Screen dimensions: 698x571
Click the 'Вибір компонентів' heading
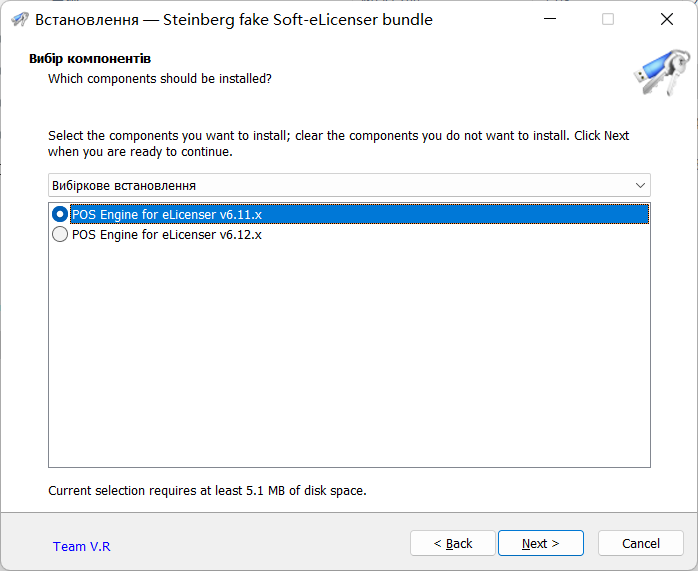coord(90,59)
